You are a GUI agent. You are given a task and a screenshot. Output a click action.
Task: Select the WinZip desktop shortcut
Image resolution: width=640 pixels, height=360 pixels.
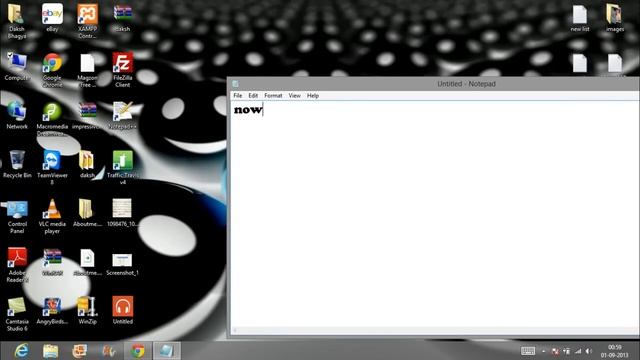87,310
